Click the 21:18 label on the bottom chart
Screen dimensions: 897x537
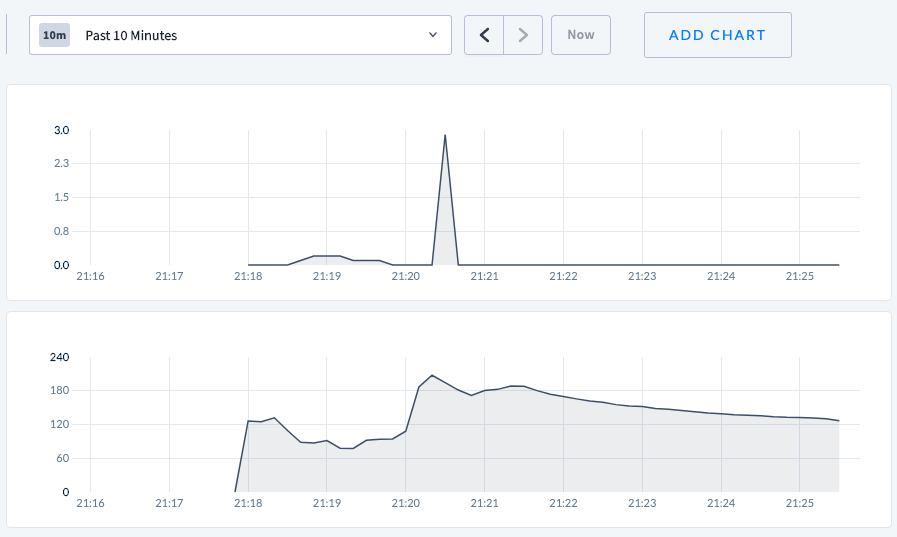coord(248,503)
